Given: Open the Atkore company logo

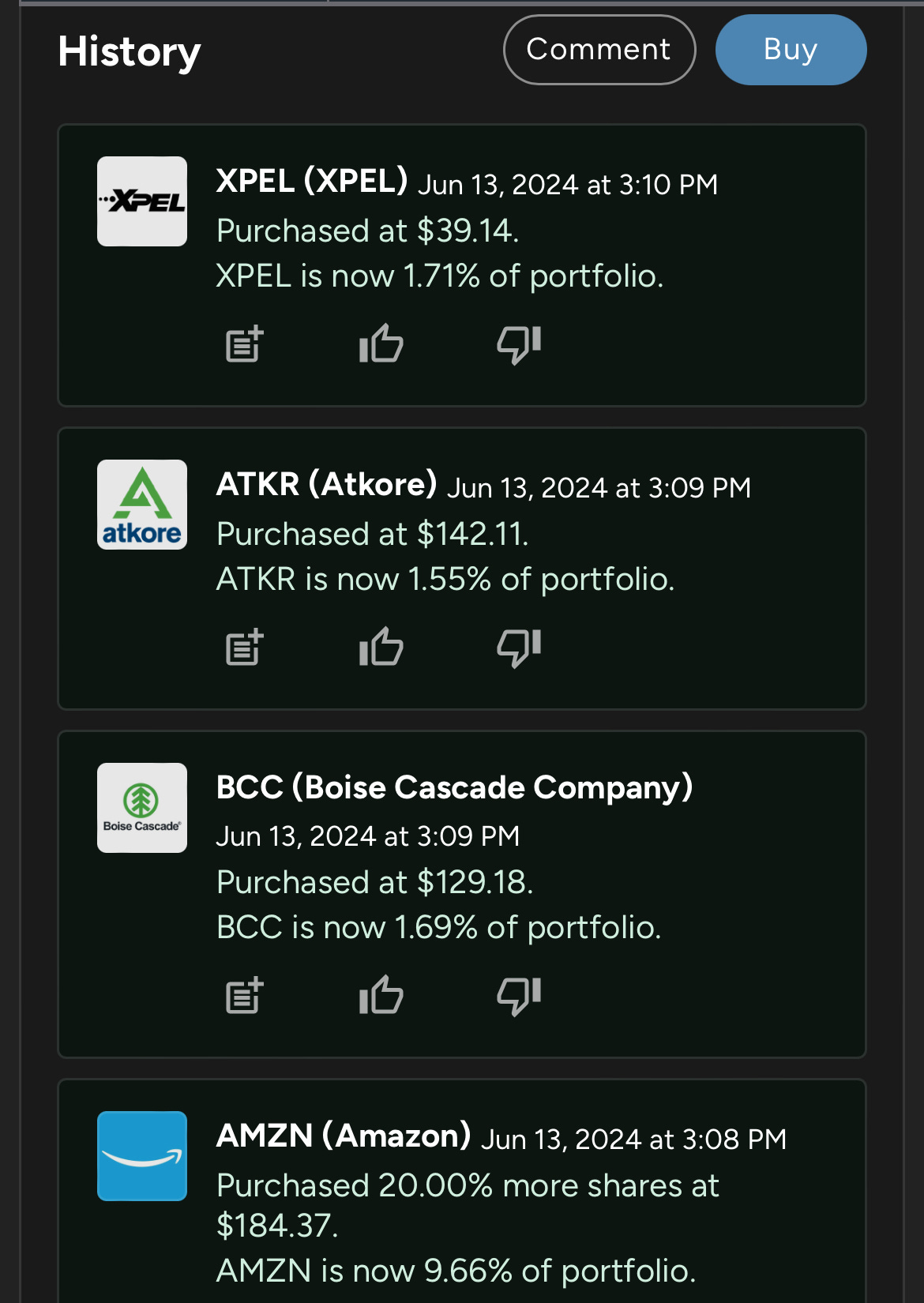Looking at the screenshot, I should click(x=142, y=505).
